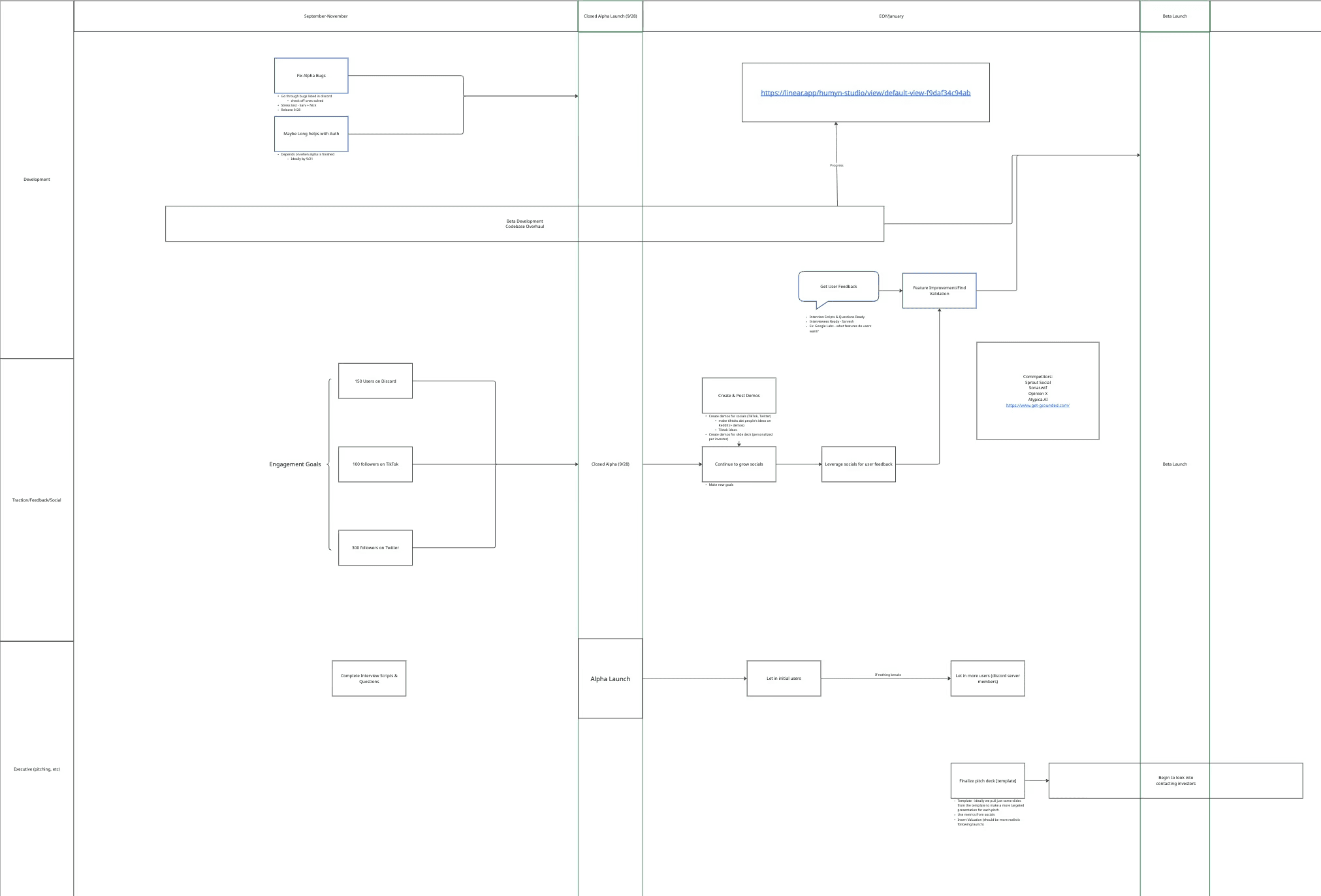Click the Beta Development Codebase Overhaul bar
This screenshot has width=1321, height=896.
[x=524, y=224]
